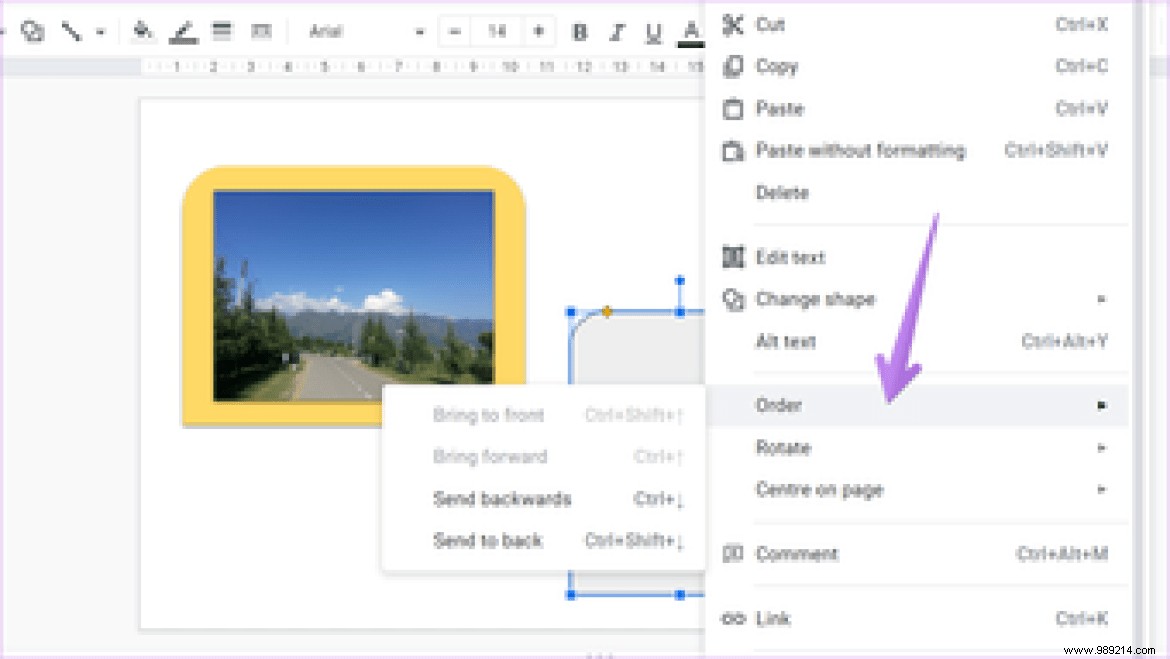Expand the Line tool dropdown arrow
The width and height of the screenshot is (1170, 659).
coord(98,31)
